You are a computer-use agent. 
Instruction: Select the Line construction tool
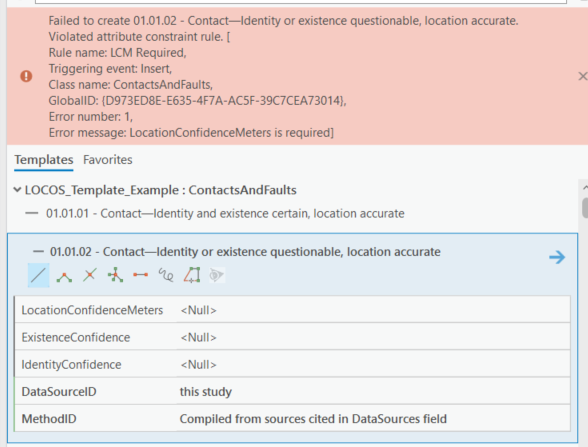(39, 276)
